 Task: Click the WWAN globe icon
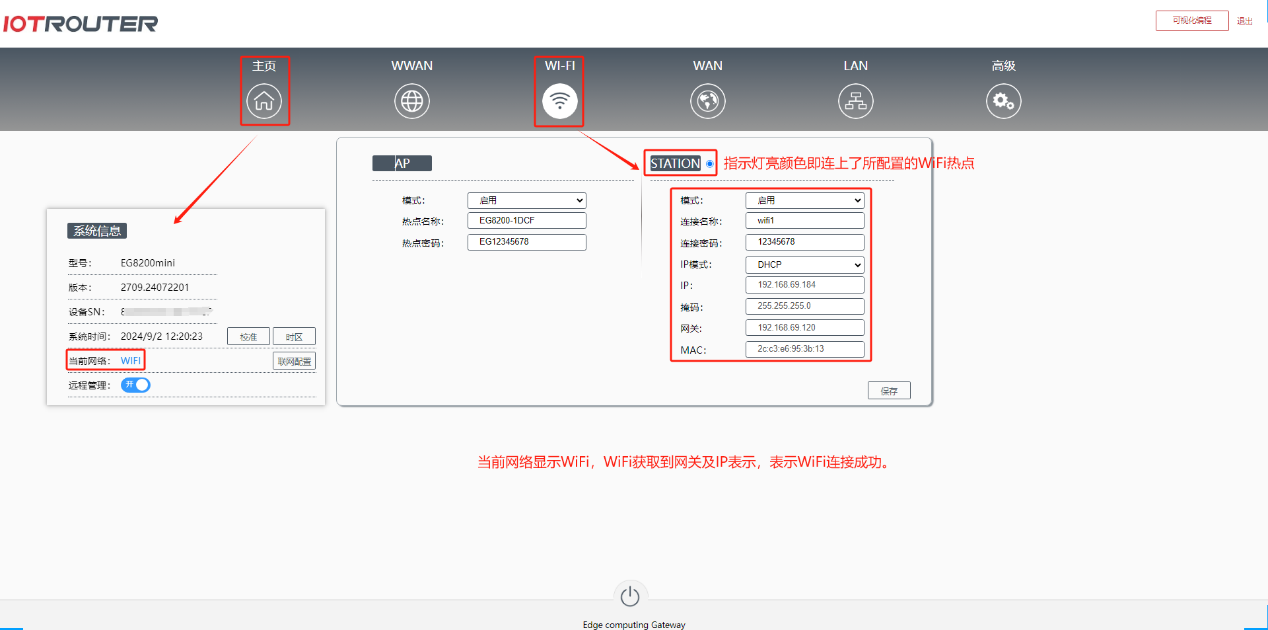pos(411,100)
